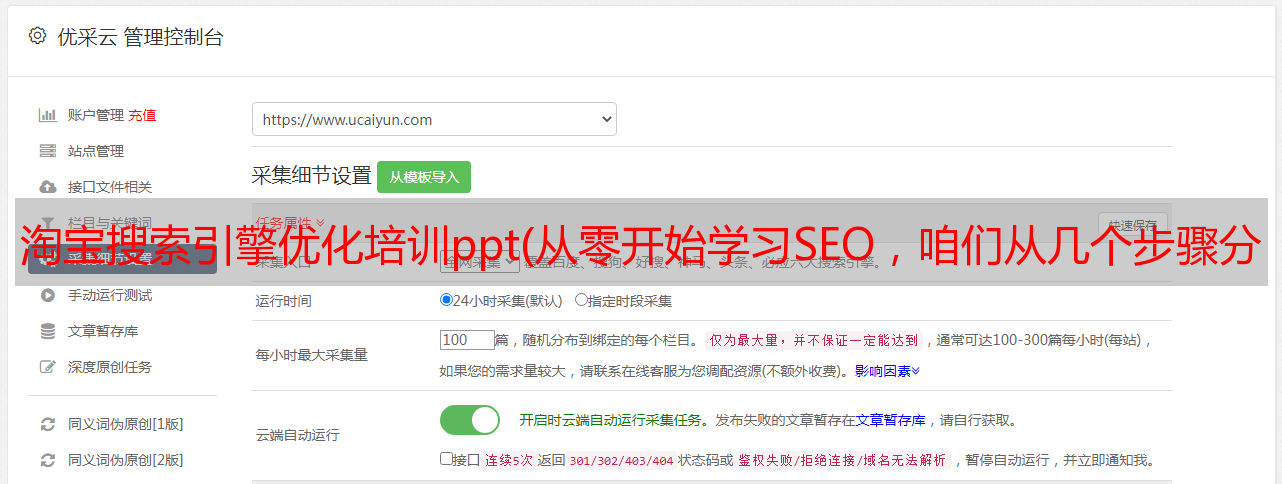Open 账户管理 bar chart icon
This screenshot has height=484, width=1282.
tap(47, 115)
